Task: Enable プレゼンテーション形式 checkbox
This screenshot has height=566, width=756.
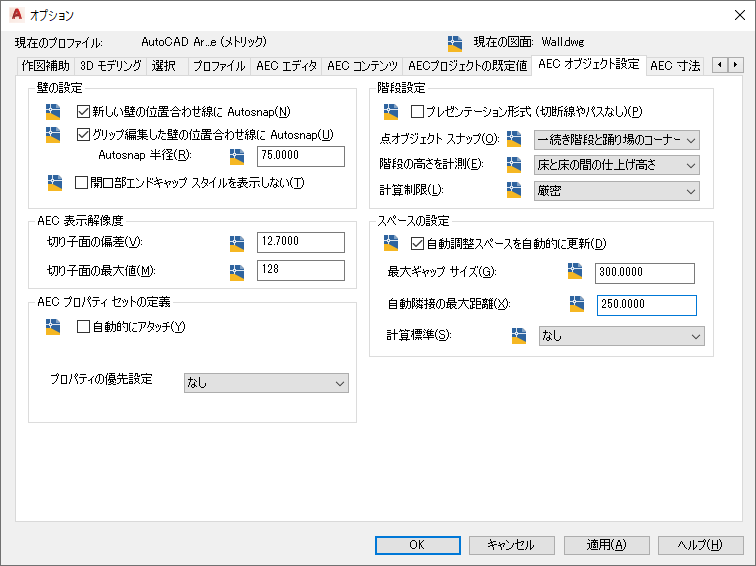Action: 418,112
